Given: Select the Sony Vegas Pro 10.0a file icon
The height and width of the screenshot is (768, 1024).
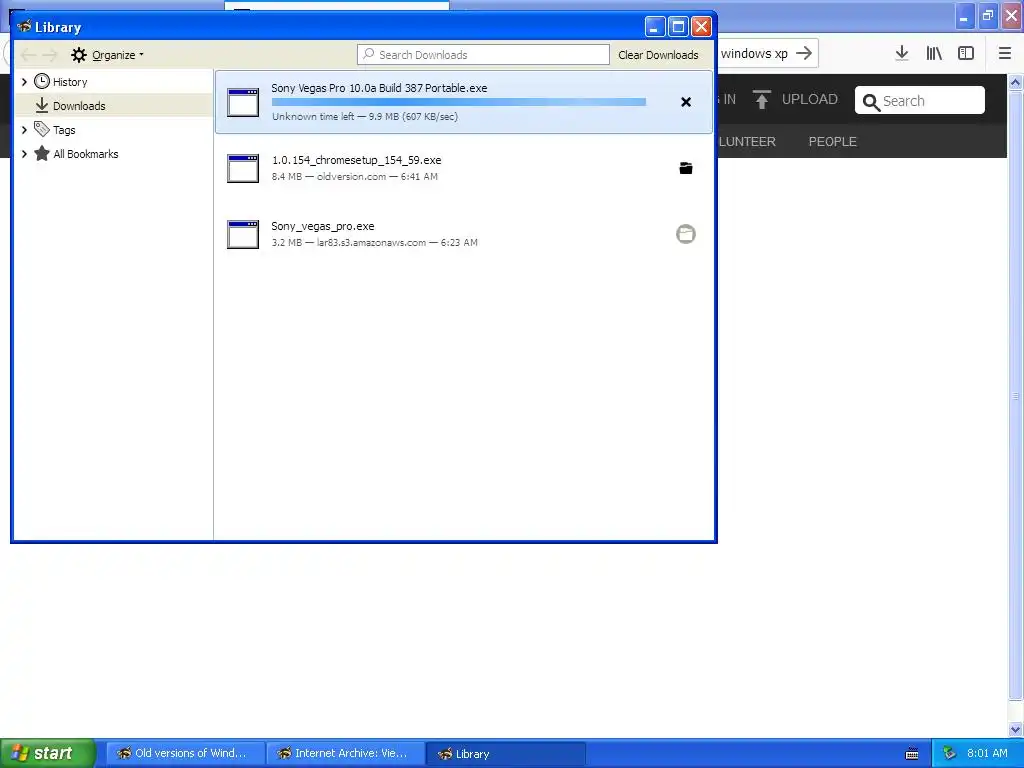Looking at the screenshot, I should coord(243,103).
